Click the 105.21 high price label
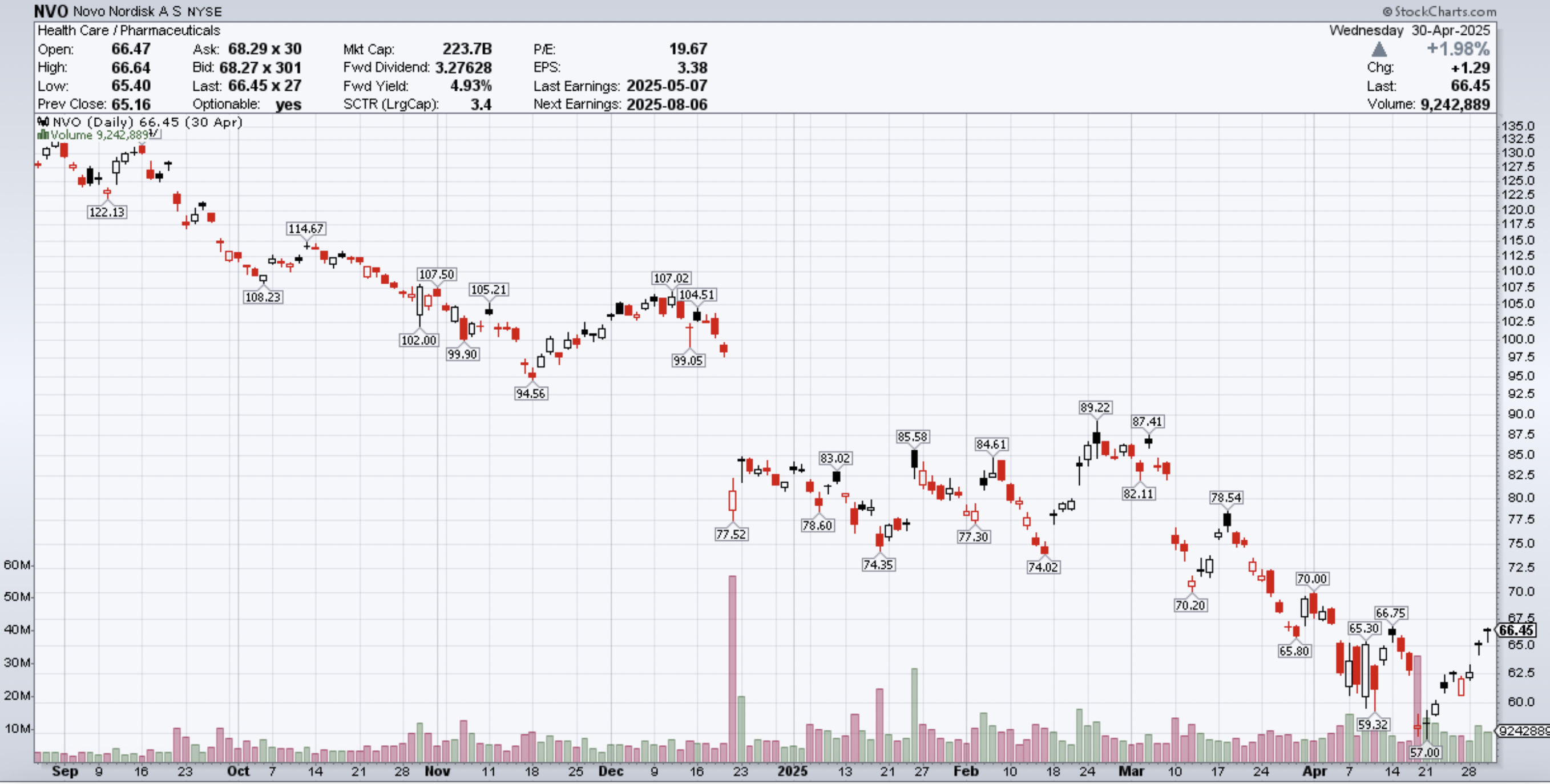The image size is (1550, 784). tap(489, 290)
